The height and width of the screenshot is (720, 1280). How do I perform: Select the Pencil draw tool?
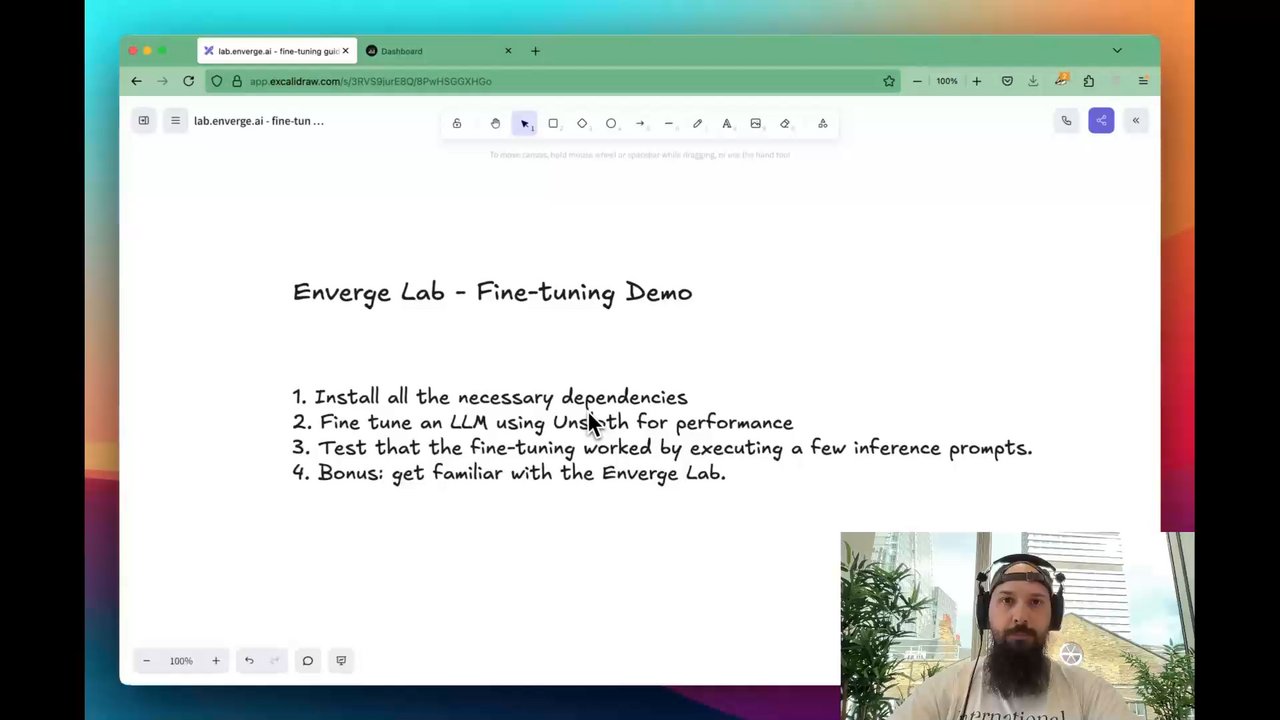click(698, 123)
